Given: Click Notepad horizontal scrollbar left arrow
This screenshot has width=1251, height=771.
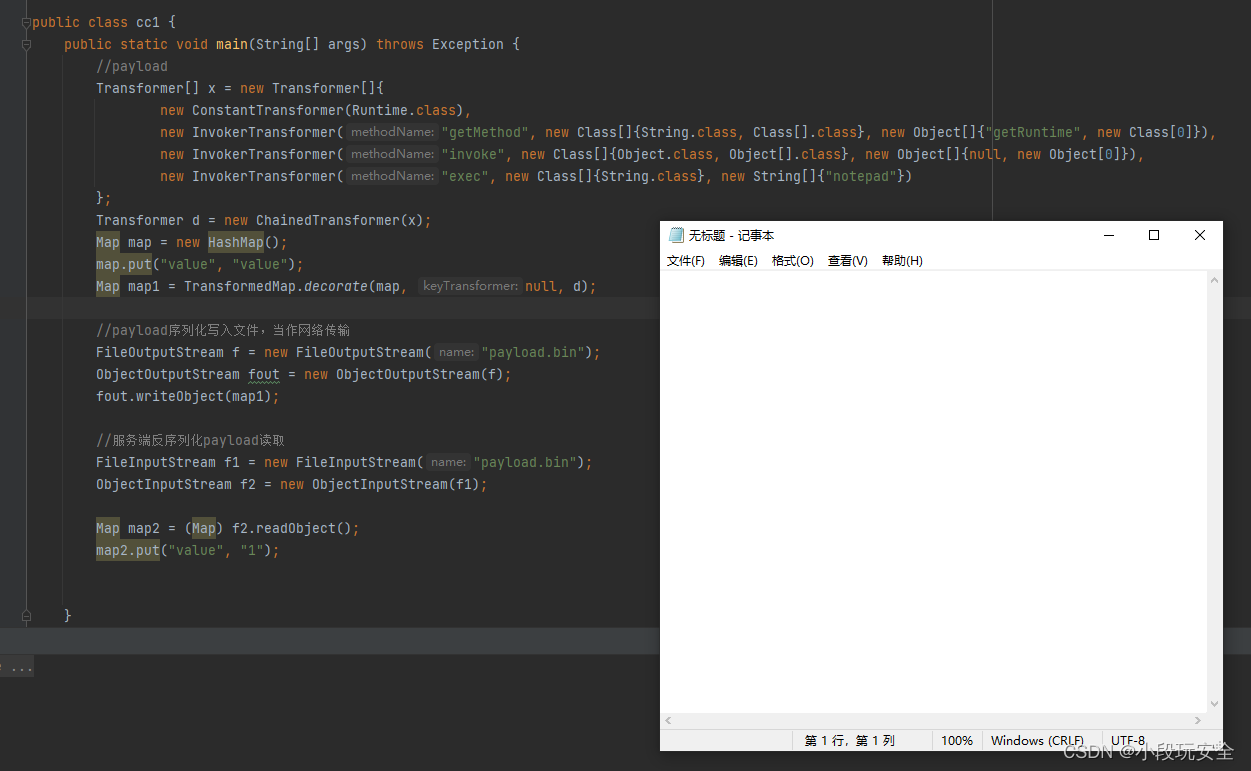Looking at the screenshot, I should coord(669,720).
